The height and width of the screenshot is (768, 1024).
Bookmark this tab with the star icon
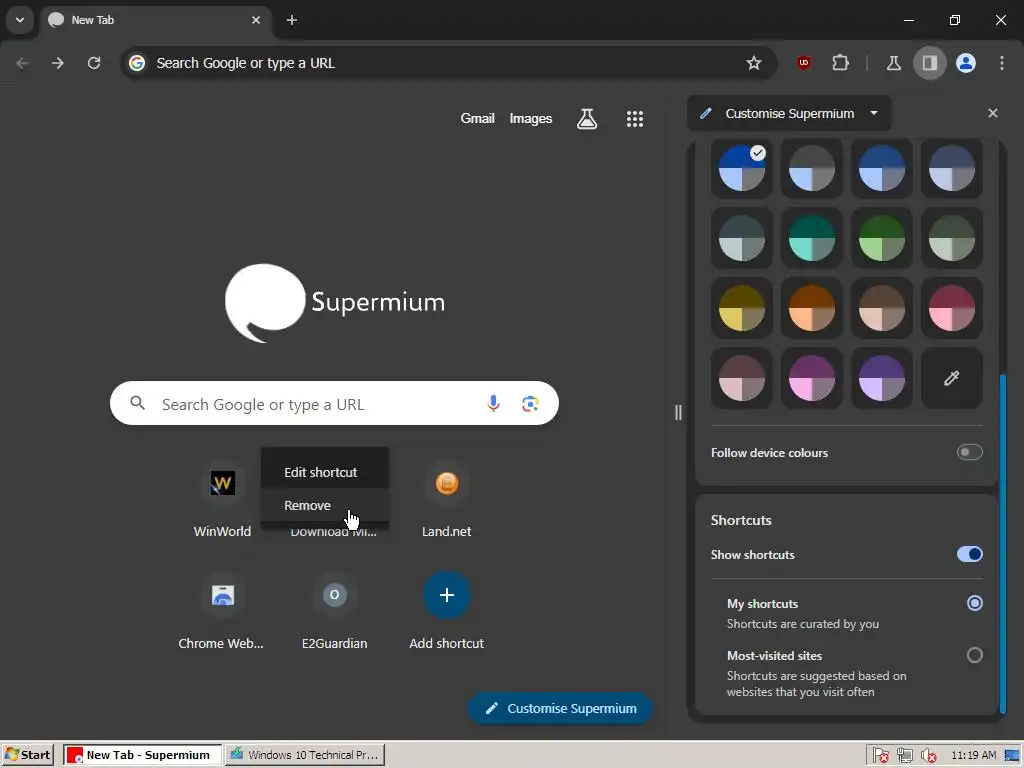click(x=754, y=63)
